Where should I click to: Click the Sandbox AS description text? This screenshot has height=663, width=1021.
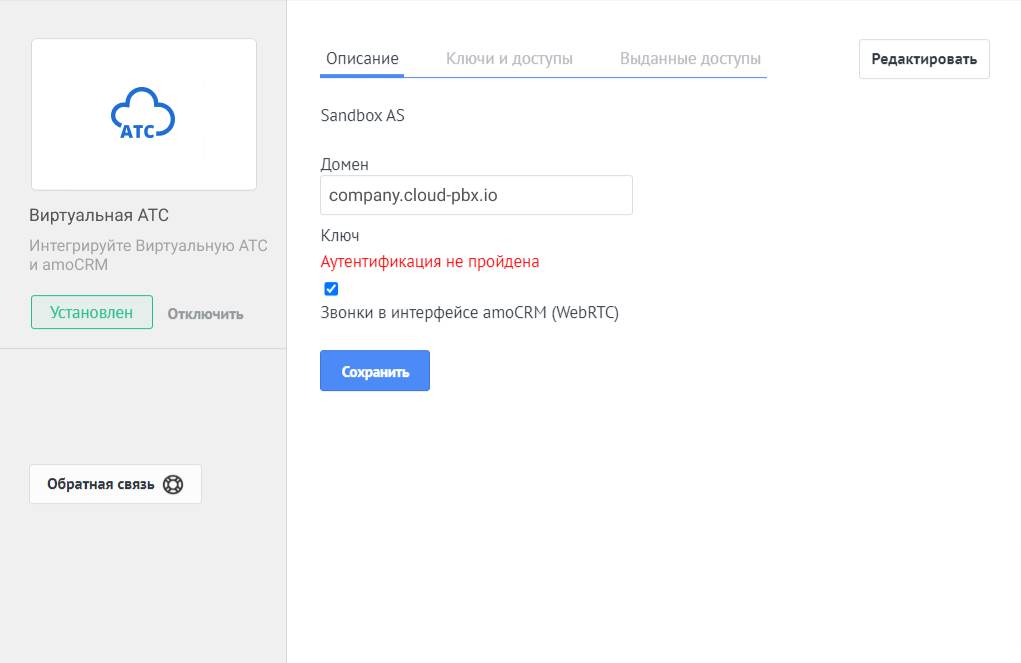point(362,115)
